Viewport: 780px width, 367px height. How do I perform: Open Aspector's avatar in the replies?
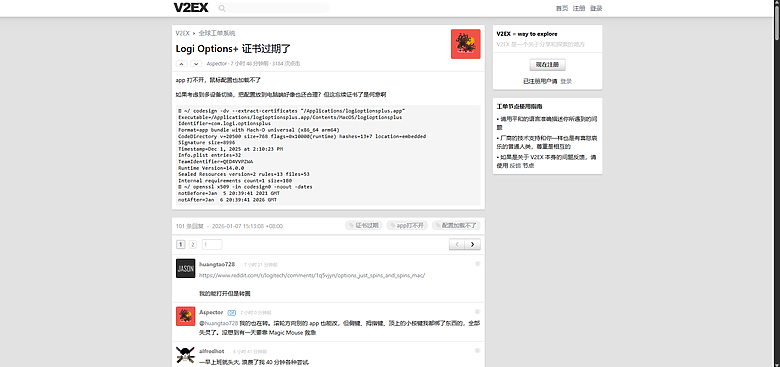tap(186, 316)
